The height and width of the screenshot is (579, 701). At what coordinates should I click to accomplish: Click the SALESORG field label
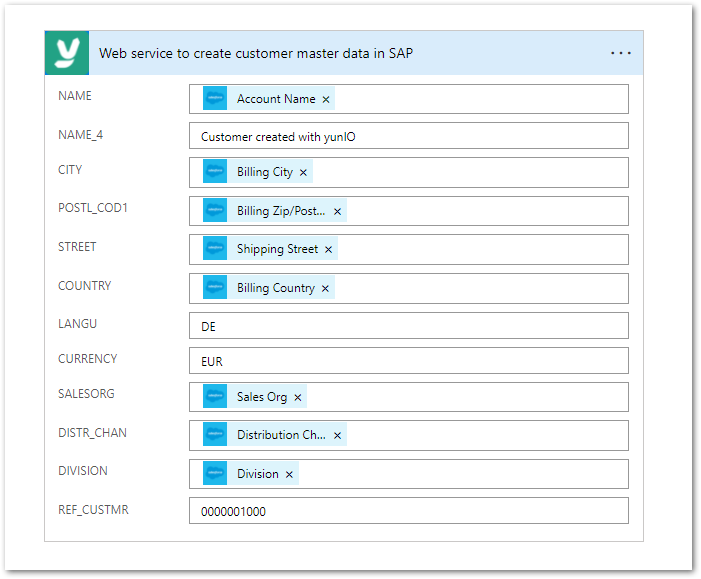[86, 393]
